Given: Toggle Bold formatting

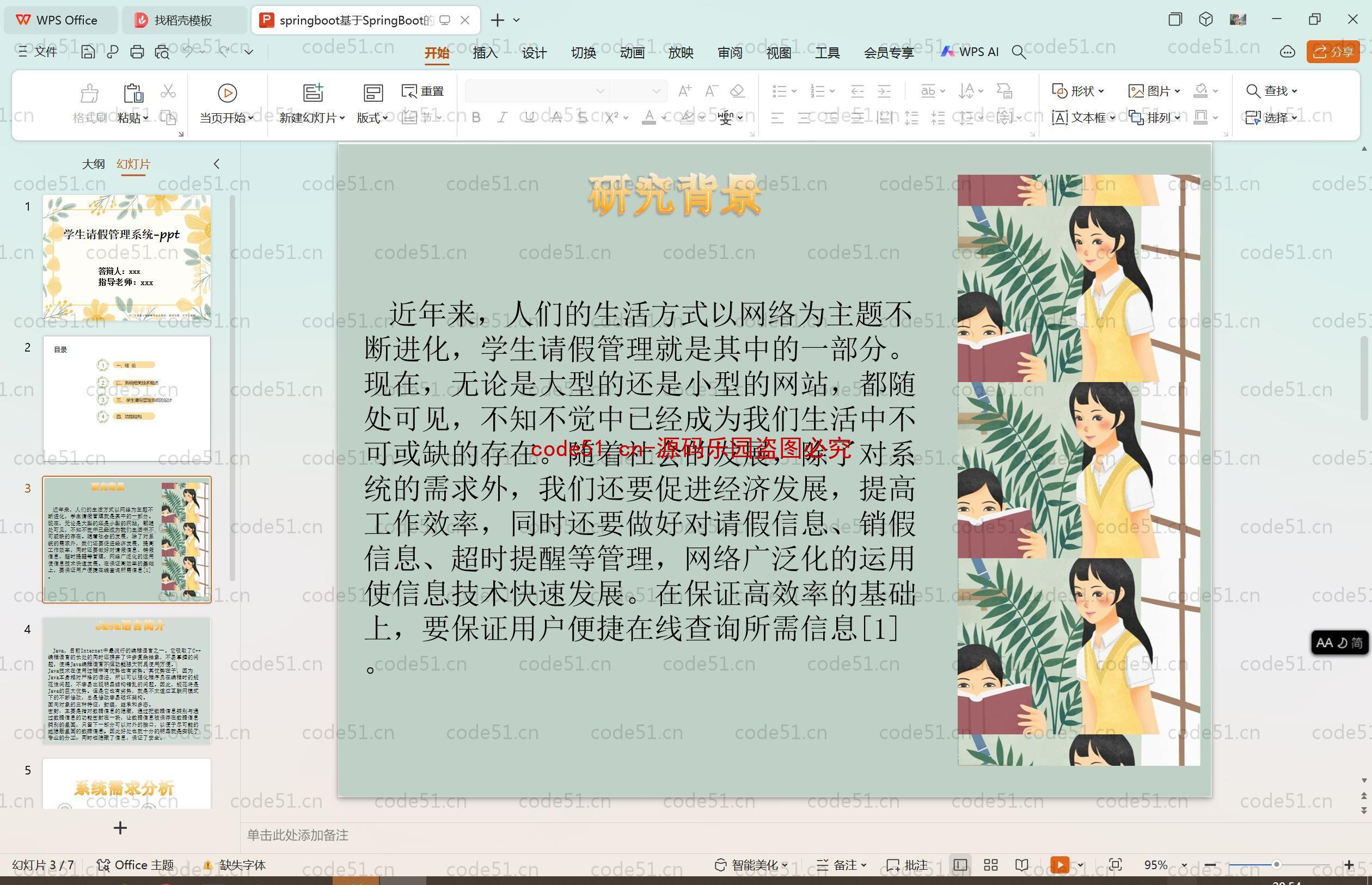Looking at the screenshot, I should point(476,118).
